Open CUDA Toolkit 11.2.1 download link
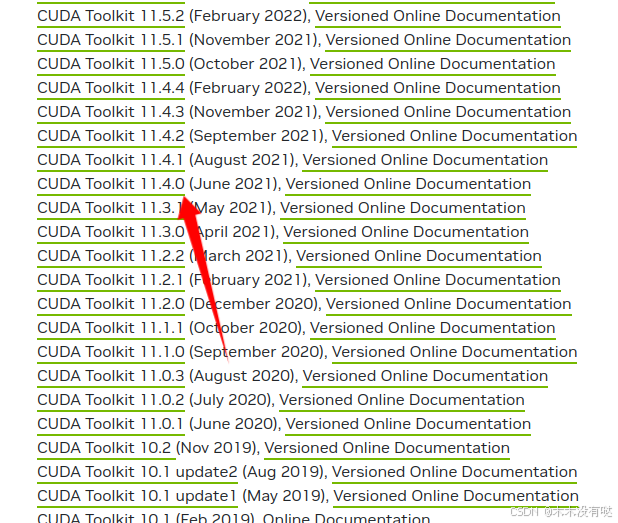This screenshot has height=523, width=618. (x=111, y=281)
